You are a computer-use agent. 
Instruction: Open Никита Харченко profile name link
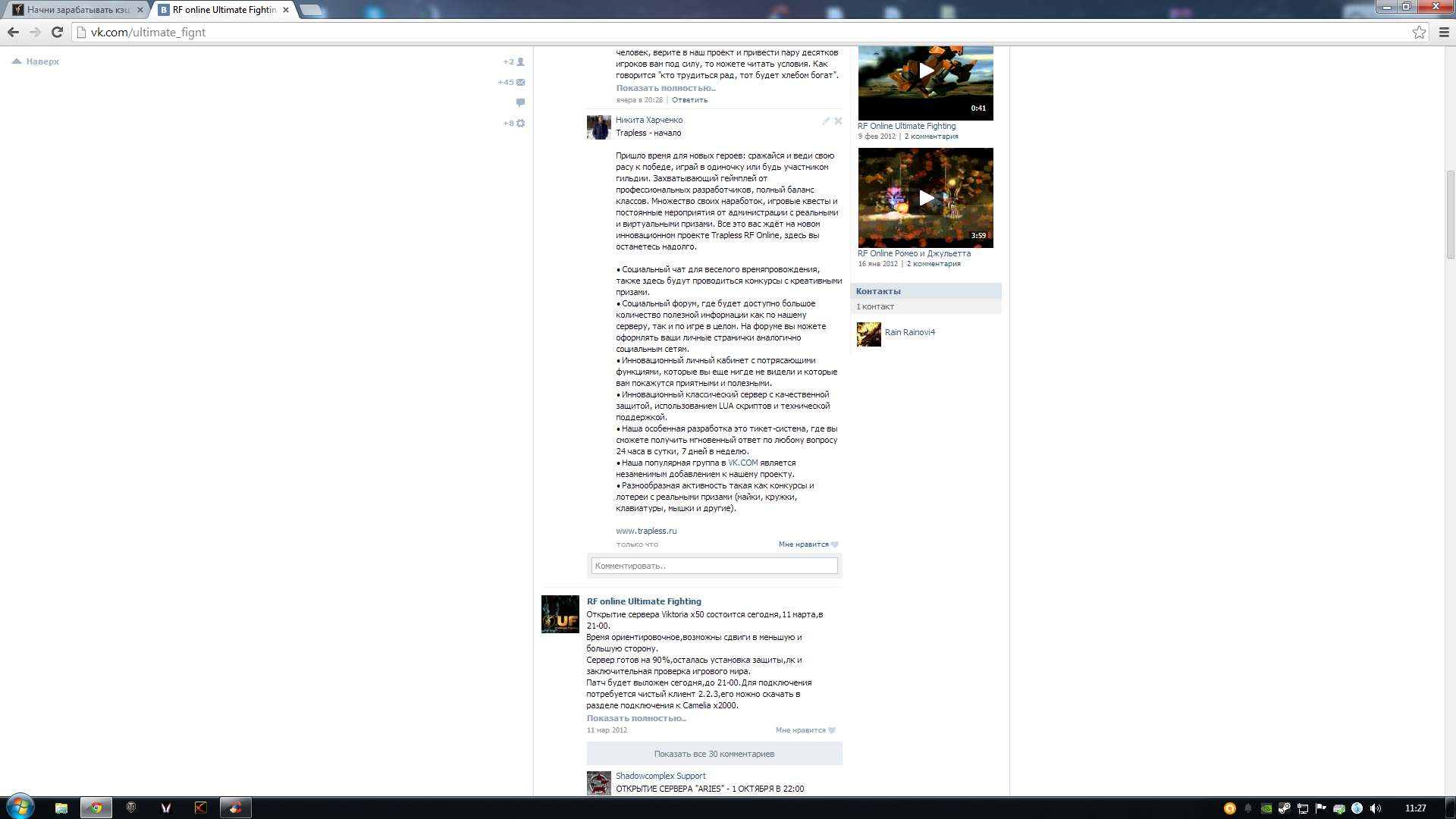(x=649, y=120)
